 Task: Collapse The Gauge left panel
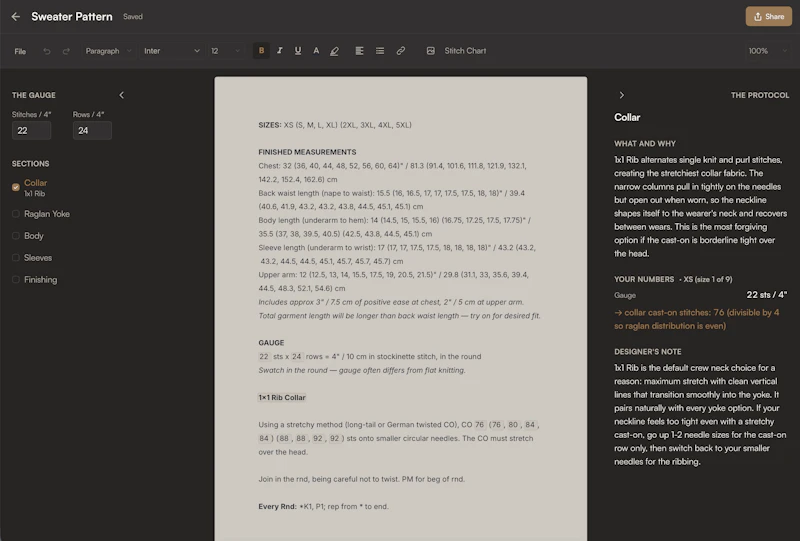pyautogui.click(x=121, y=95)
